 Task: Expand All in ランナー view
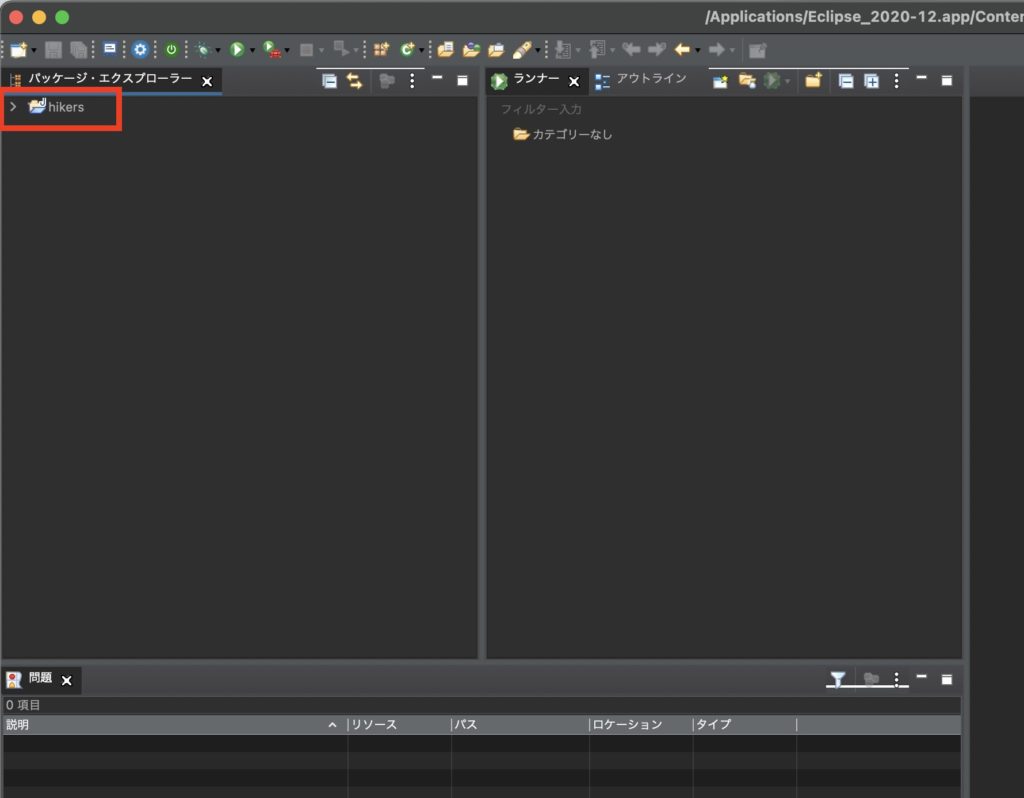872,81
